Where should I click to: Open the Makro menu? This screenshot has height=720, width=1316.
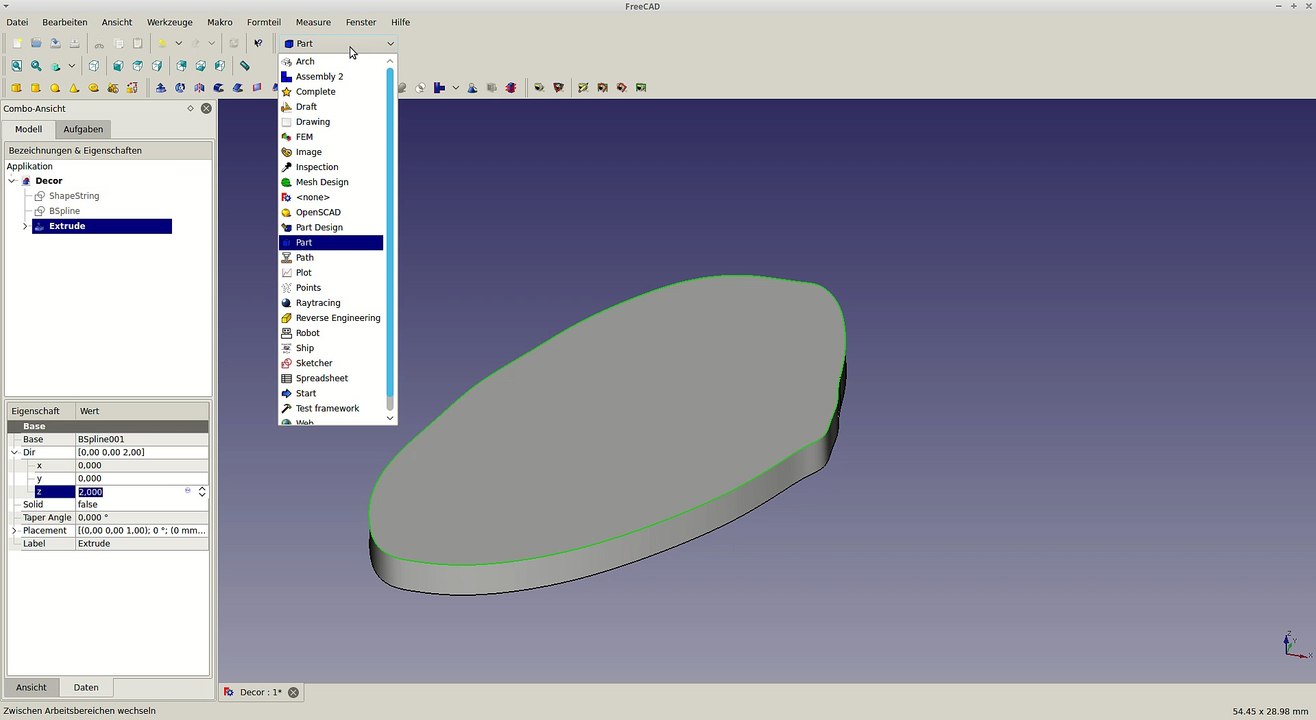click(220, 22)
